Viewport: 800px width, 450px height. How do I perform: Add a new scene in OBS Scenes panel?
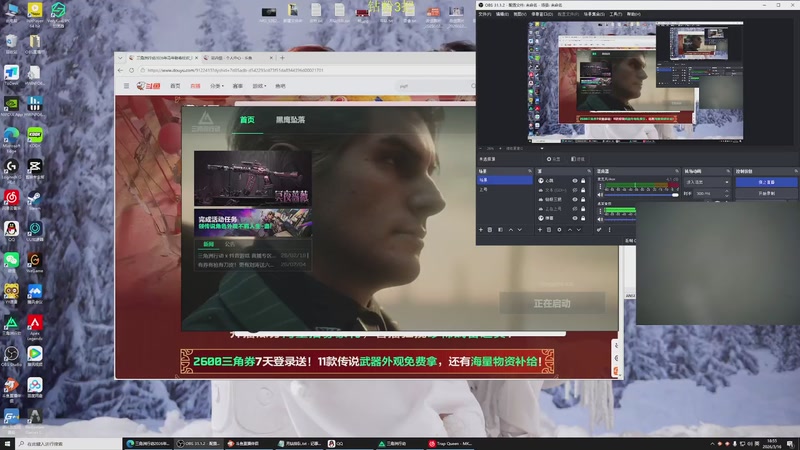[481, 230]
